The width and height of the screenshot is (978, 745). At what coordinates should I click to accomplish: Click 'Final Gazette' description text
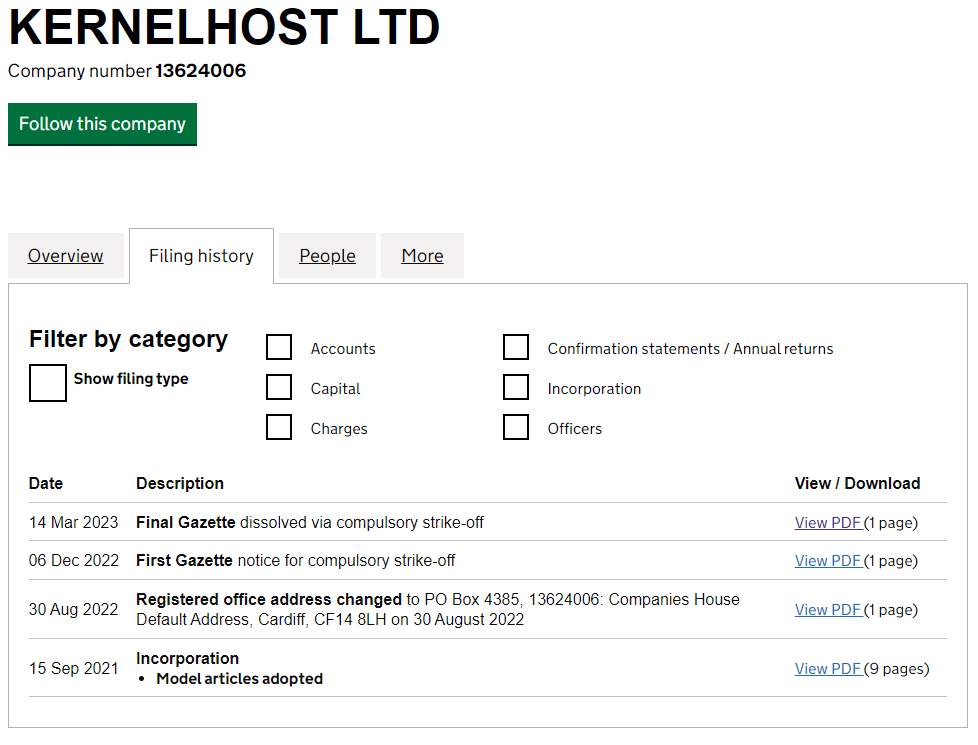(186, 522)
